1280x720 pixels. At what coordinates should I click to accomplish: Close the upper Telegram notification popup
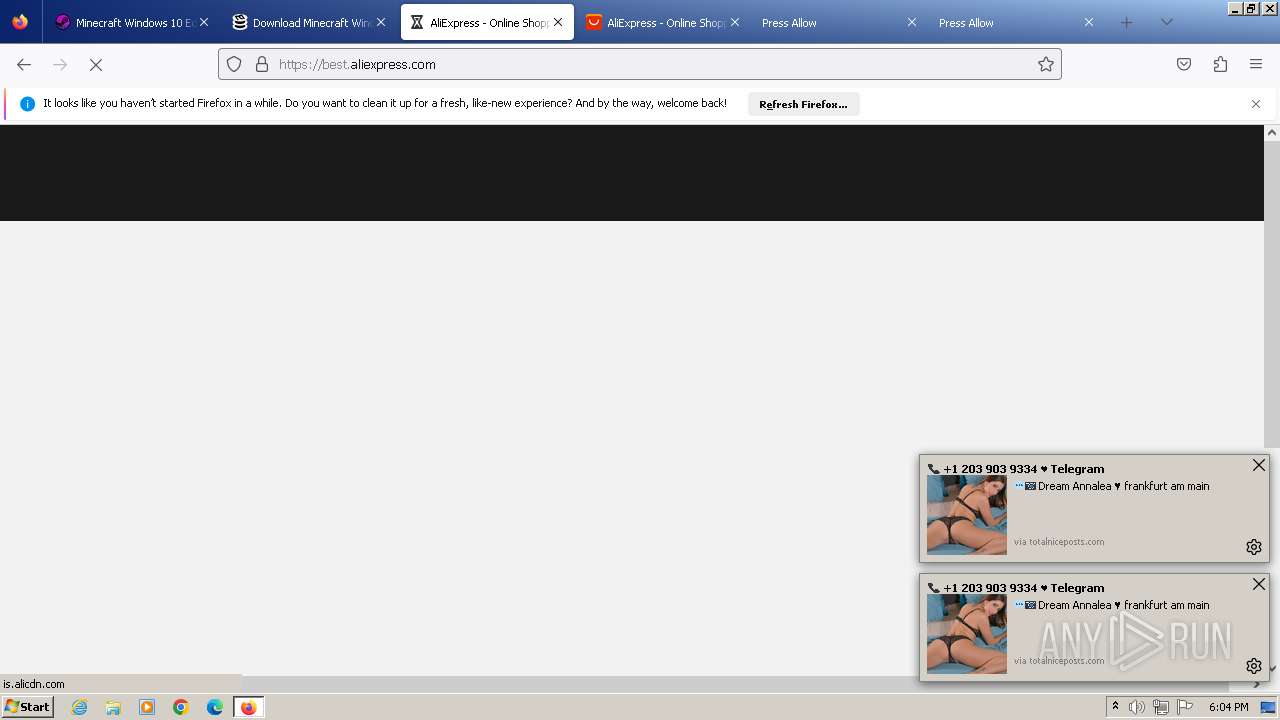pos(1259,465)
